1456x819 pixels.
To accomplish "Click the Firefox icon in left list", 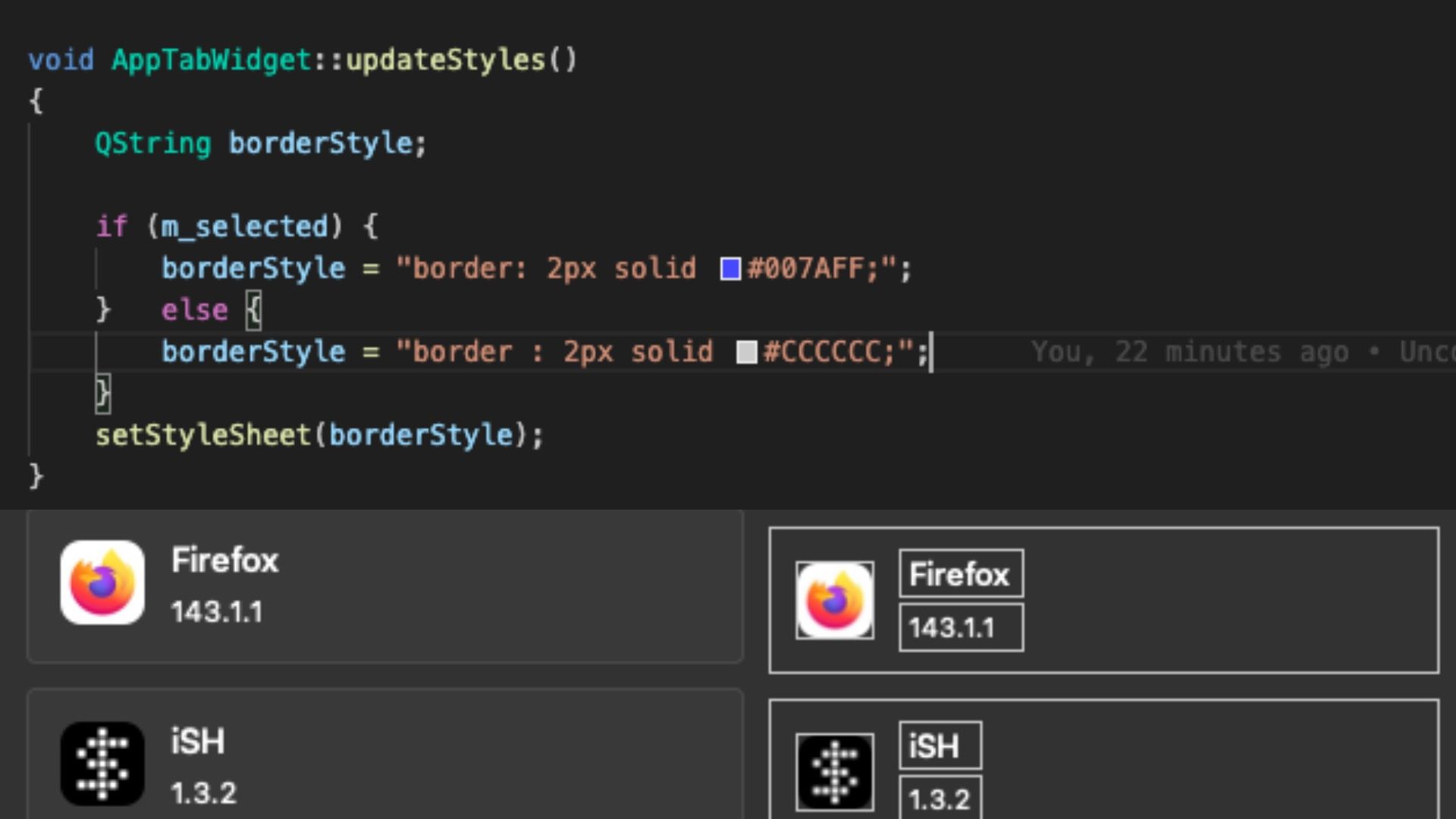I will (102, 582).
